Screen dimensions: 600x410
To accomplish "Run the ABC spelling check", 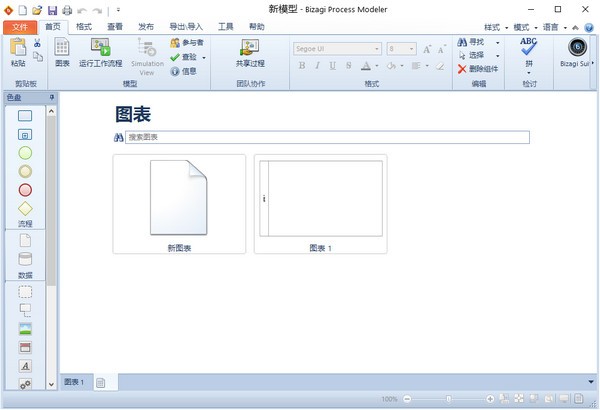I will pyautogui.click(x=528, y=45).
